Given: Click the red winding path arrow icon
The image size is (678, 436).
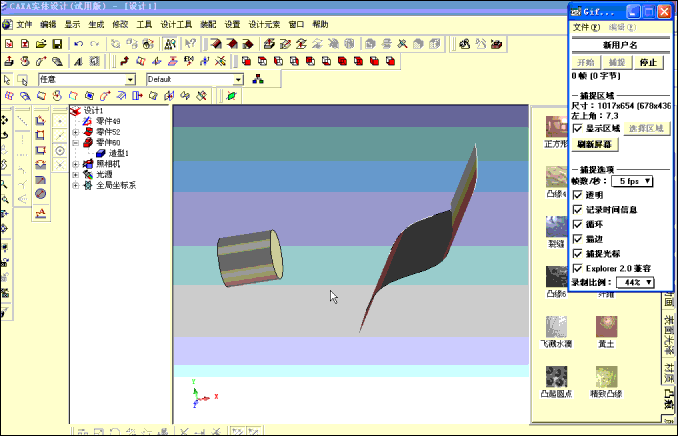Looking at the screenshot, I should point(125,61).
